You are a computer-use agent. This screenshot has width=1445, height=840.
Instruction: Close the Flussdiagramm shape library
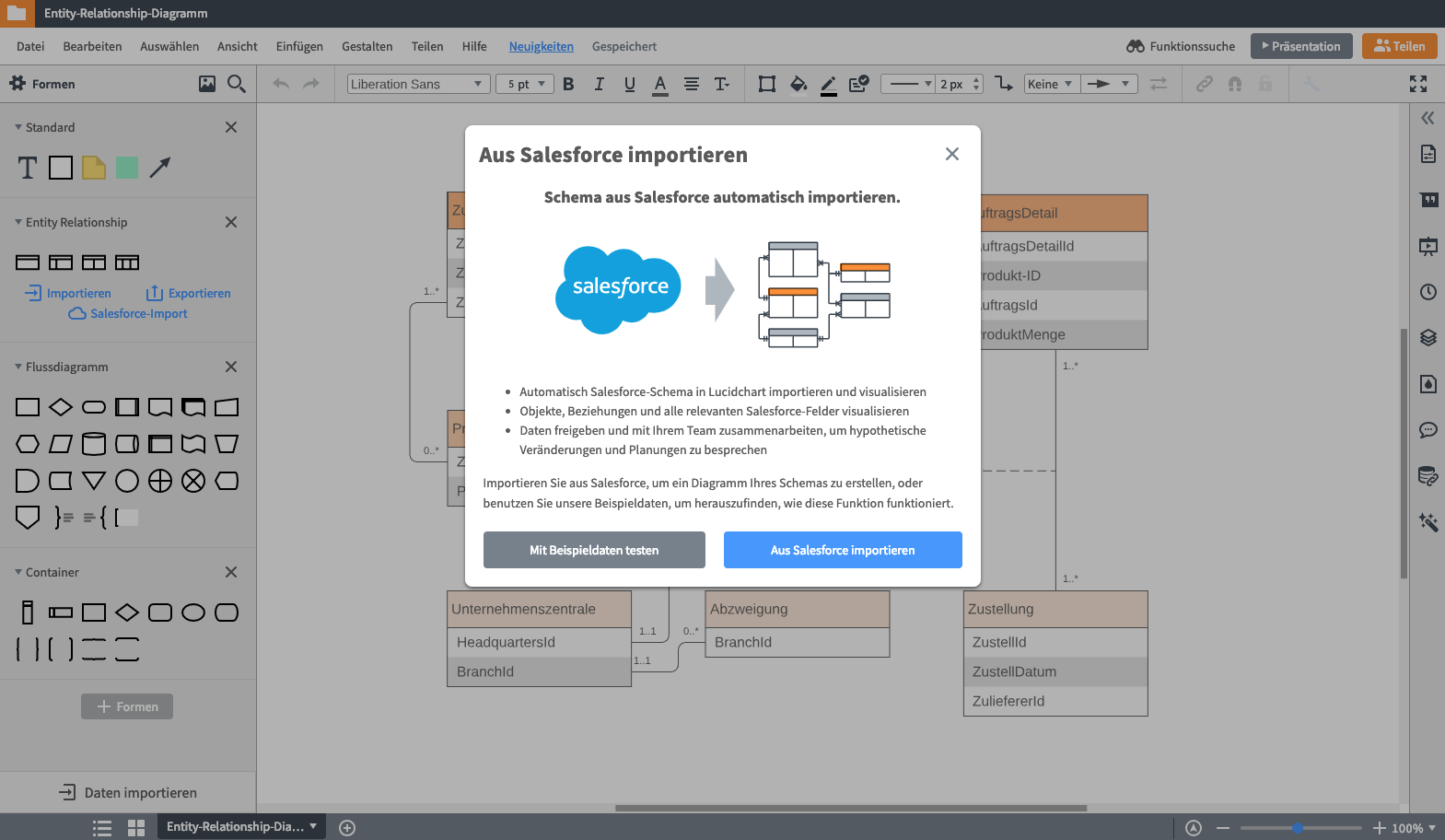231,367
